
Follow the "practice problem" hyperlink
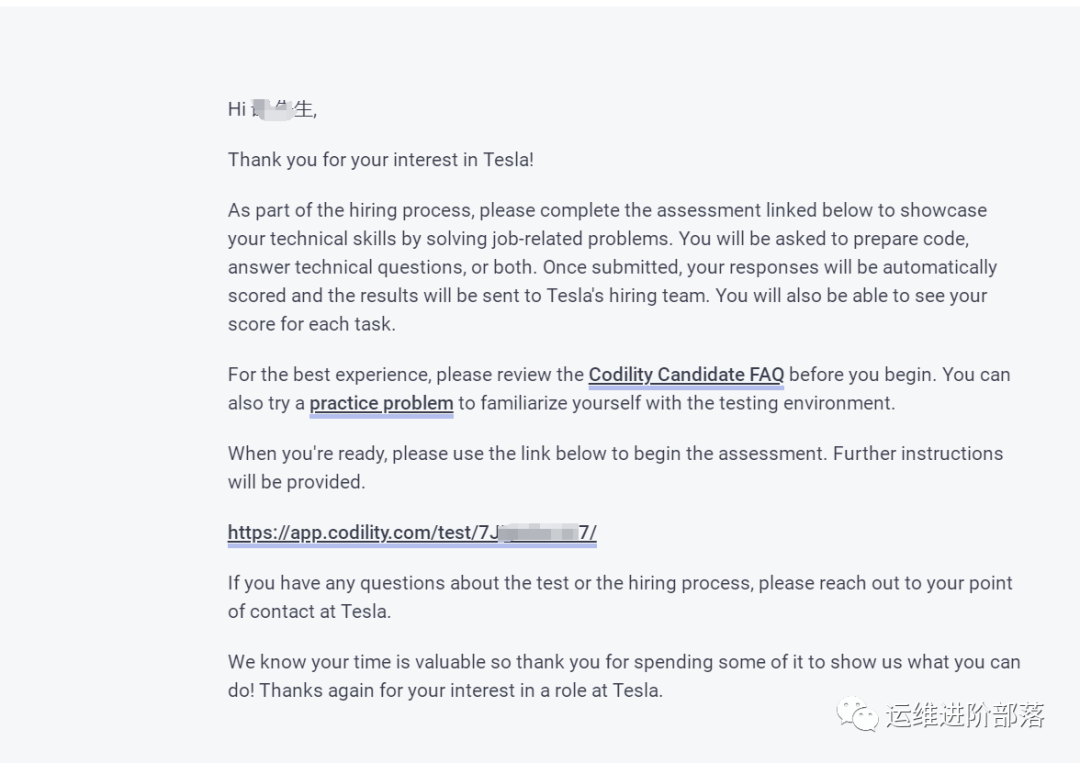coord(381,404)
